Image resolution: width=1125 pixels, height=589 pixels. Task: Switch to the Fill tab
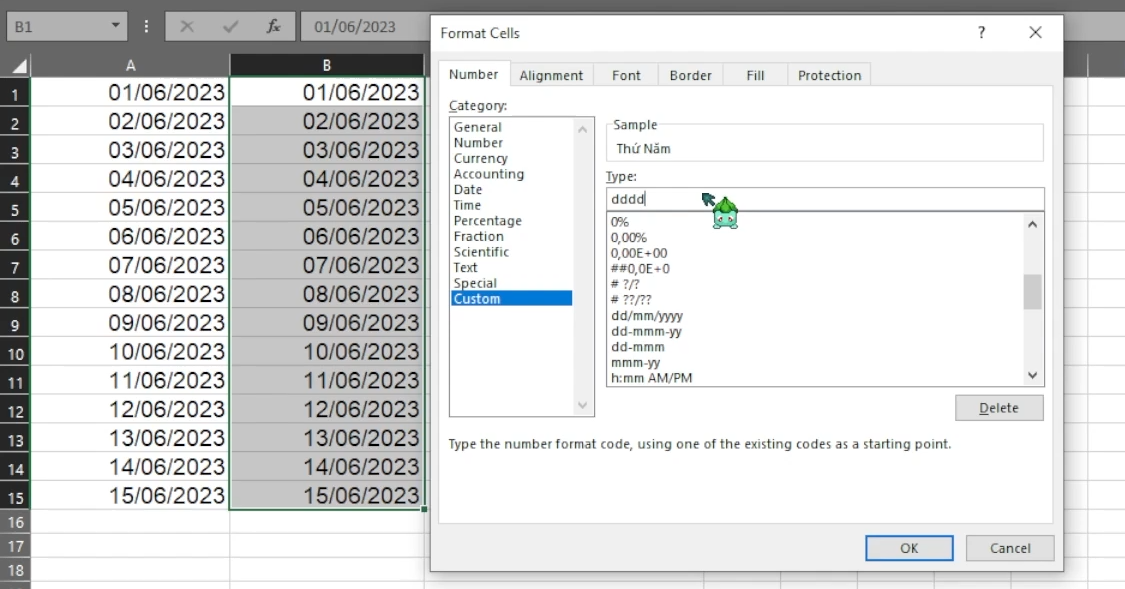[x=754, y=74]
